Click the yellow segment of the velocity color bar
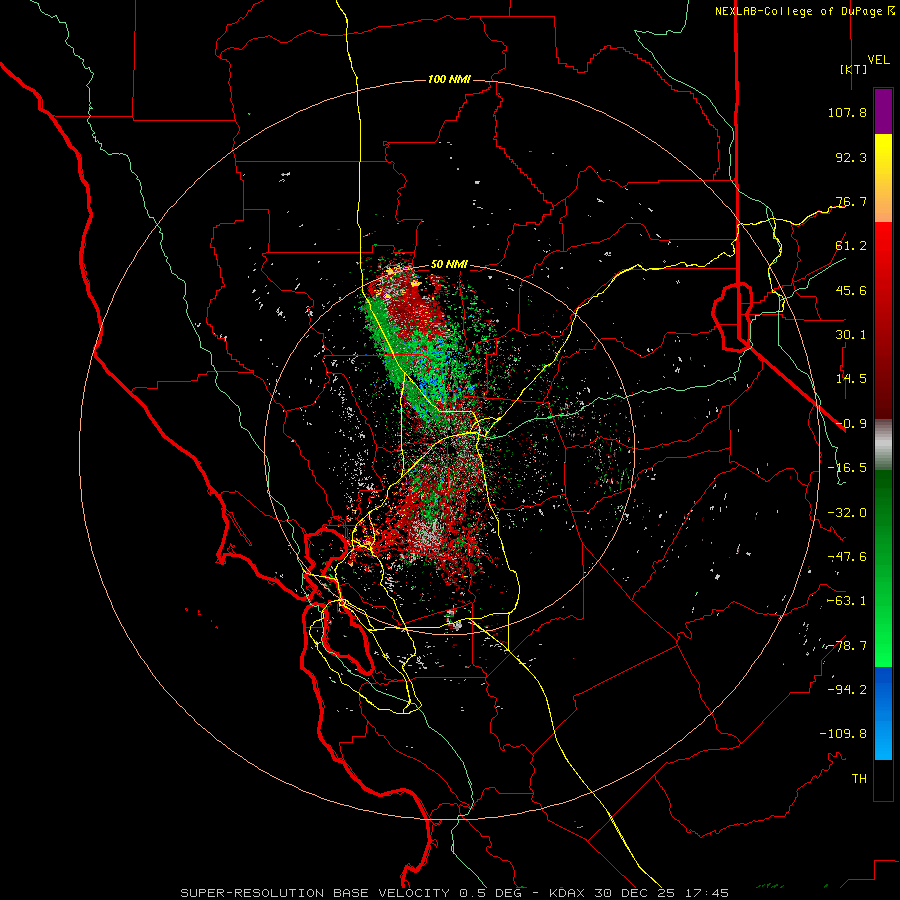Screen dimensions: 900x900 pyautogui.click(x=883, y=178)
